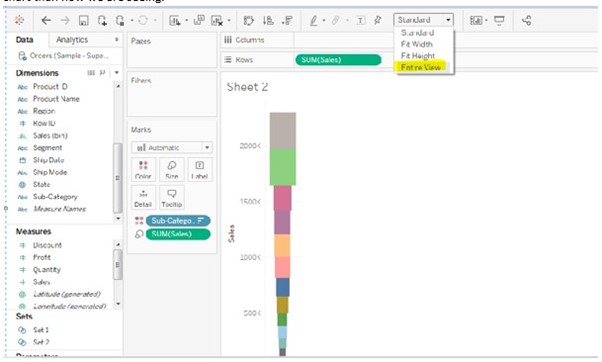
Task: Click the undo back arrow
Action: 46,20
